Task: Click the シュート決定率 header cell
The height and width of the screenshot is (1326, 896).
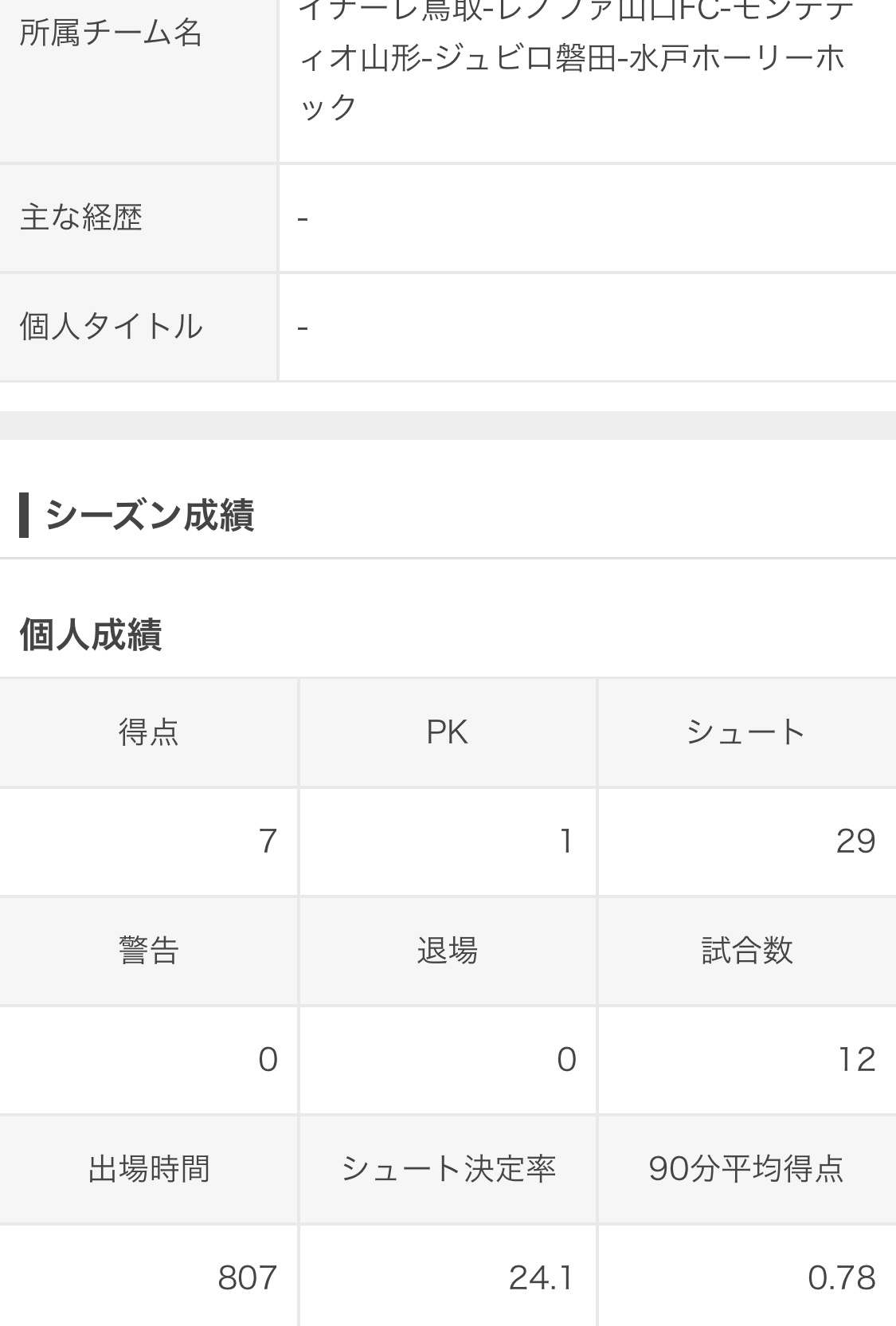Action: coord(448,1169)
